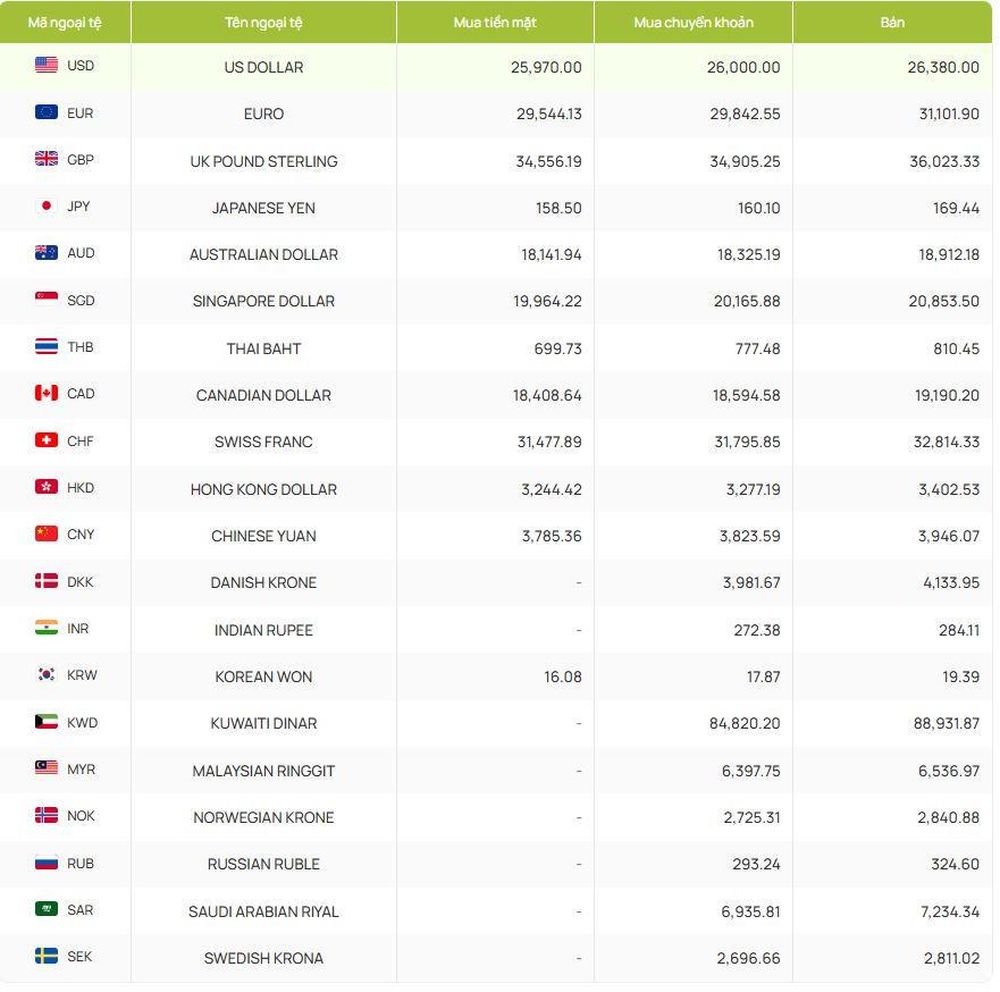Click the European Union flag icon
1000x992 pixels.
click(46, 112)
